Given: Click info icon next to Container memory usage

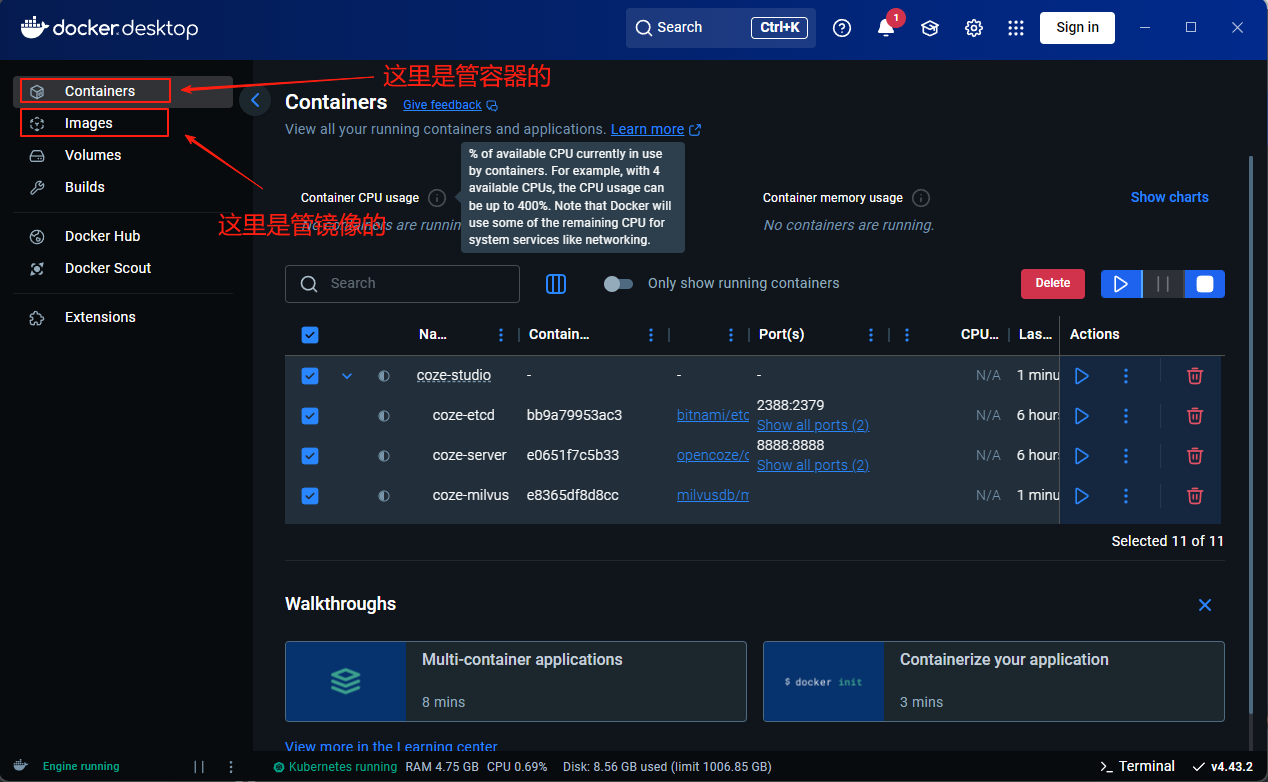Looking at the screenshot, I should 921,198.
